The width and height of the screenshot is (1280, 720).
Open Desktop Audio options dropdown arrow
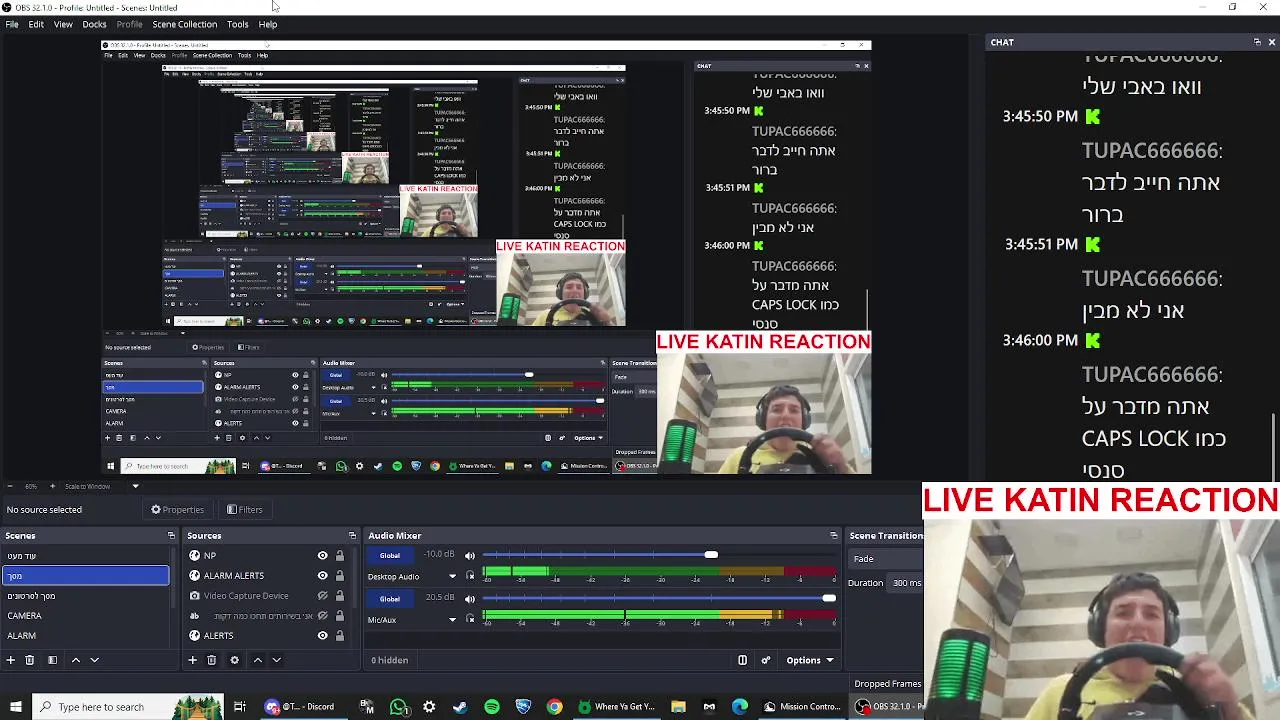pos(452,577)
